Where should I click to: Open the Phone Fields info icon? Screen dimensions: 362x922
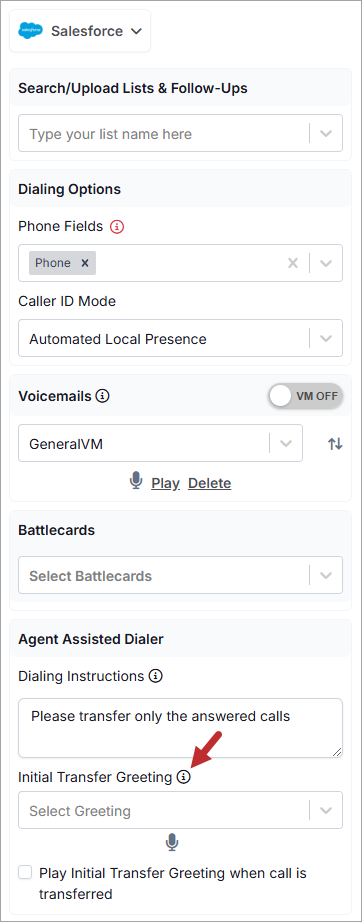(117, 226)
